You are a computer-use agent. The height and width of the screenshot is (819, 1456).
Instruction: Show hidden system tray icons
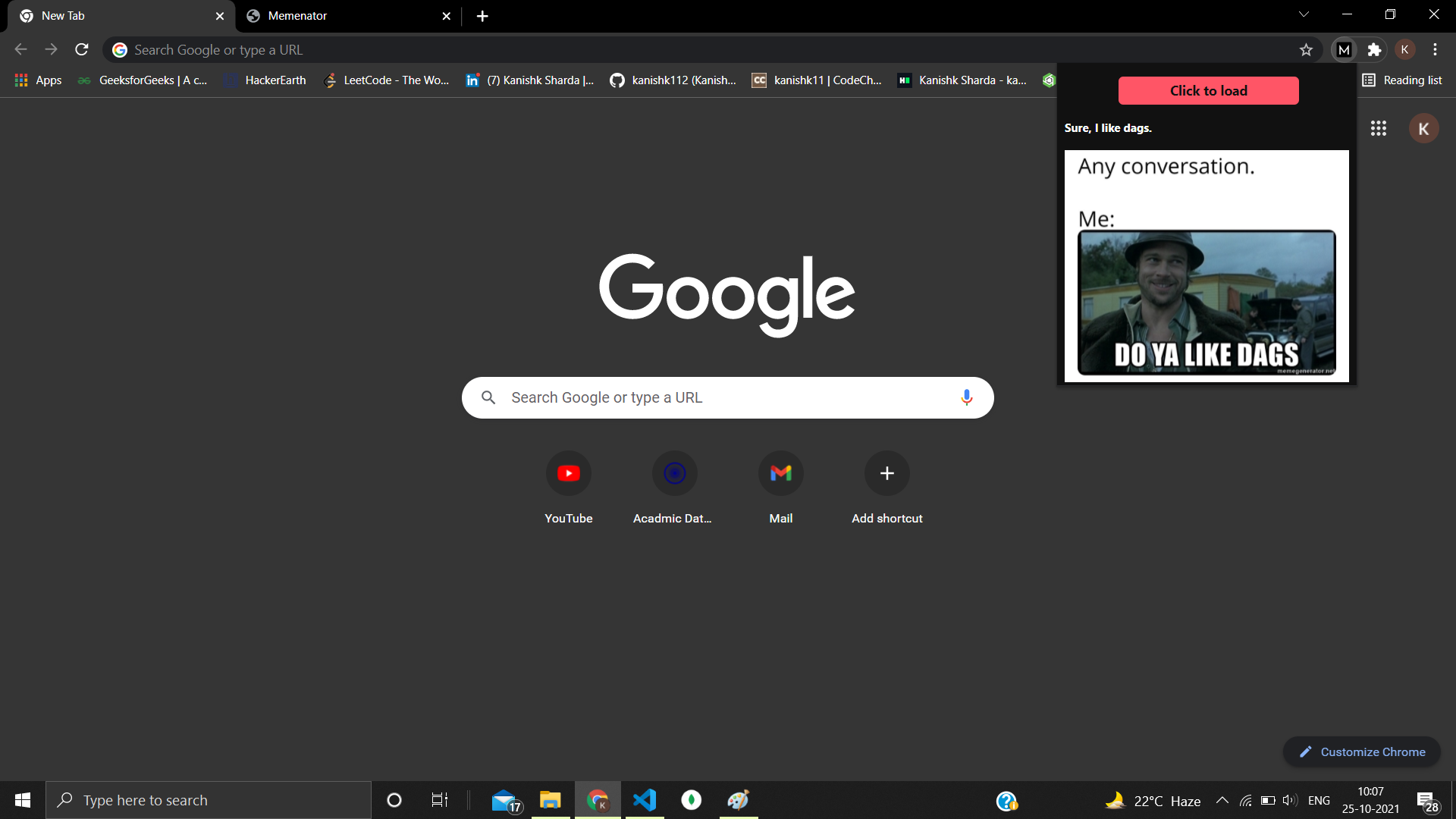pos(1222,799)
